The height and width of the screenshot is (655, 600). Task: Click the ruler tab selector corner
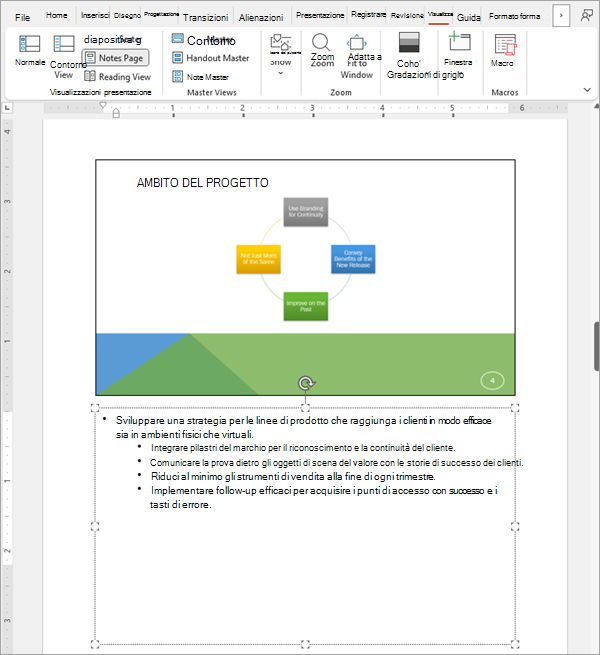click(7, 108)
